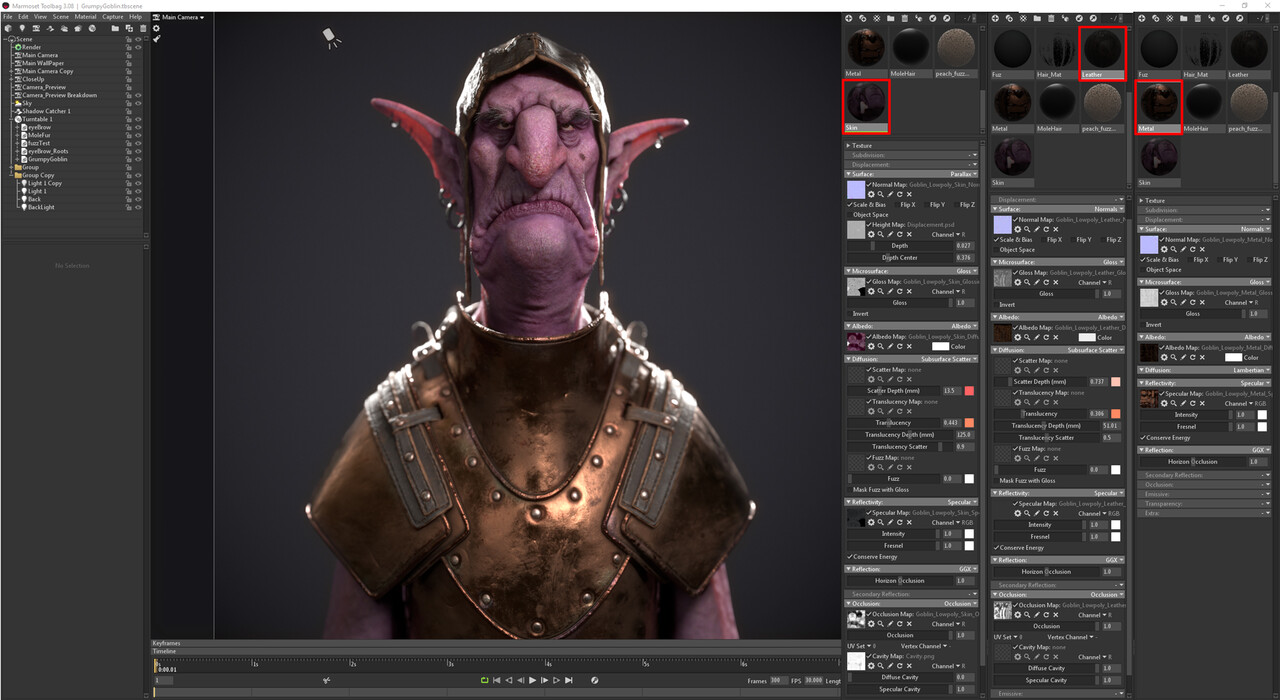Toggle lock on Turntable 1 object
This screenshot has height=700, width=1280.
pos(129,119)
